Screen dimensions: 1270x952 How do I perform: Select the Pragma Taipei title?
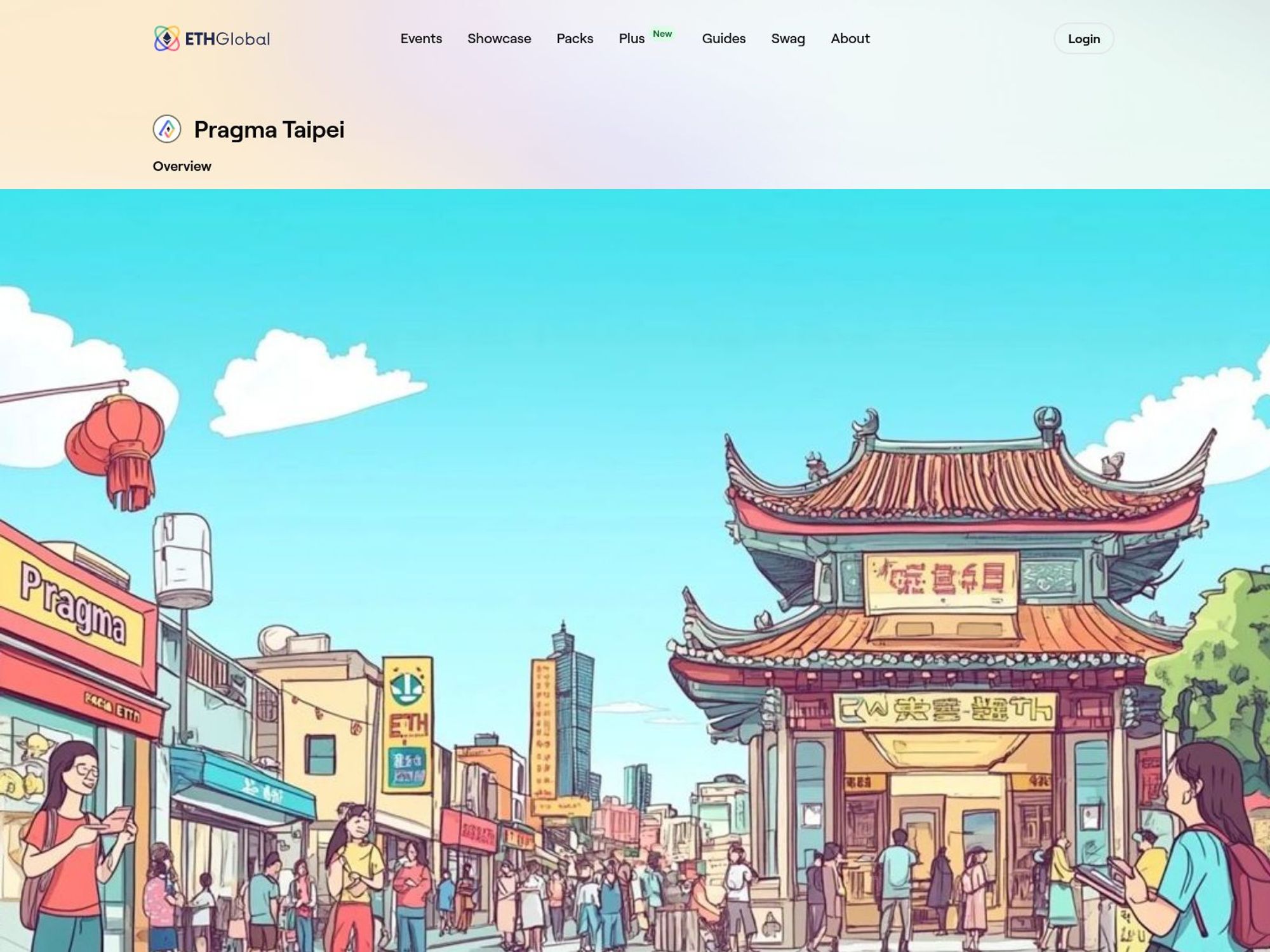[269, 129]
